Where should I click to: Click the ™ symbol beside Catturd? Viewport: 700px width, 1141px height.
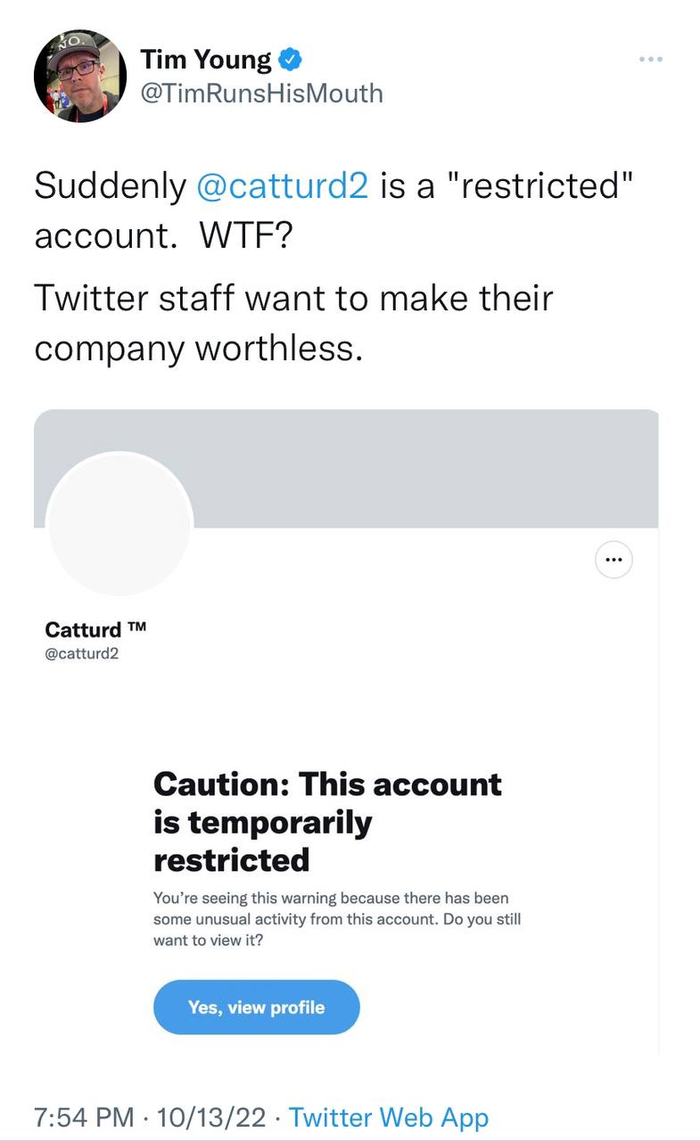pyautogui.click(x=138, y=628)
